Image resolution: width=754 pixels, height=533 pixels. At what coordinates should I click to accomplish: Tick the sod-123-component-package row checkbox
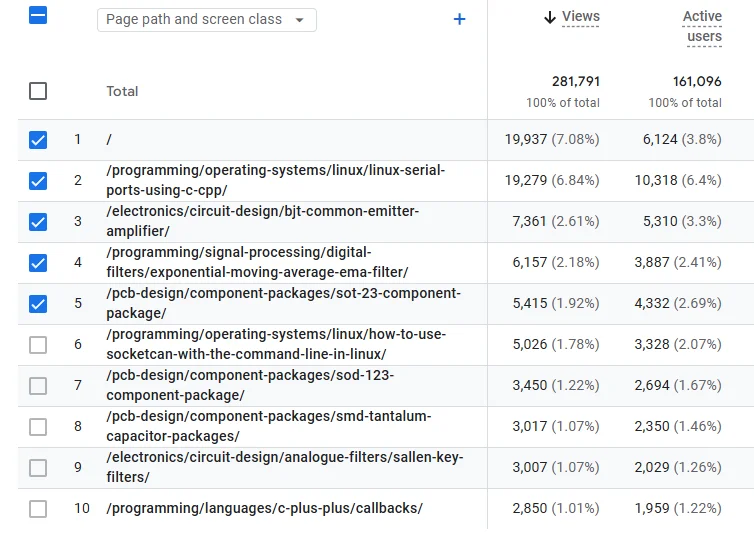[x=38, y=386]
